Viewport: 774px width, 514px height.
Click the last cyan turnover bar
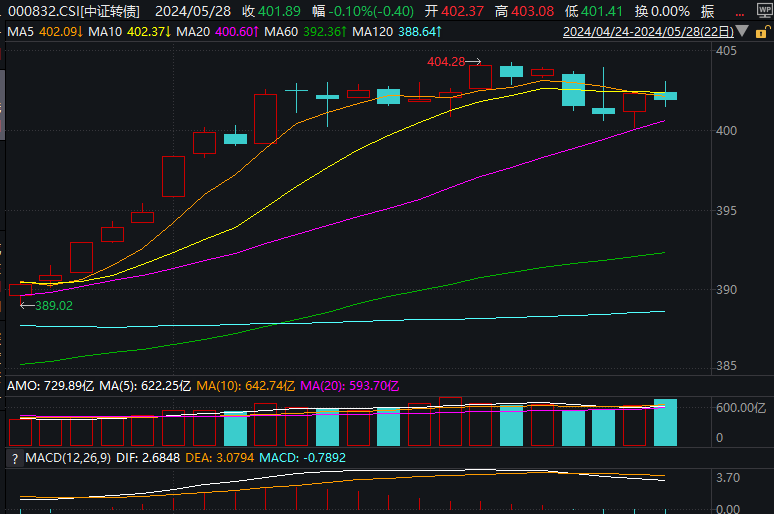coord(665,422)
